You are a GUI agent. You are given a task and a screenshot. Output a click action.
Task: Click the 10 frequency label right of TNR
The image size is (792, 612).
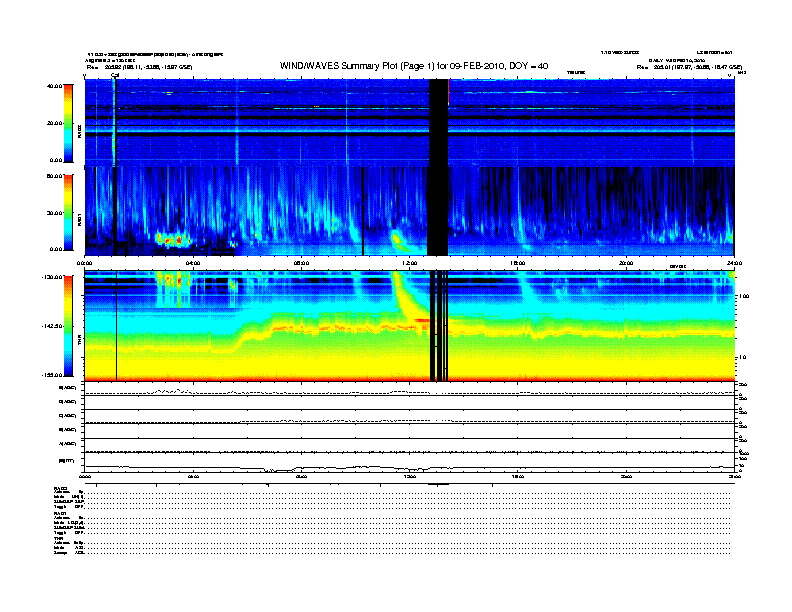pos(744,357)
